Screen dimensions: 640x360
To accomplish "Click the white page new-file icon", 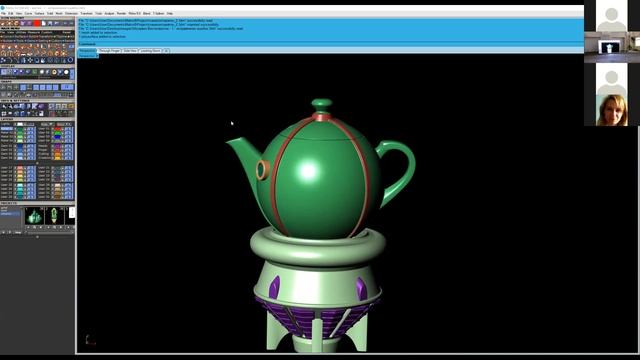I will pos(44,23).
